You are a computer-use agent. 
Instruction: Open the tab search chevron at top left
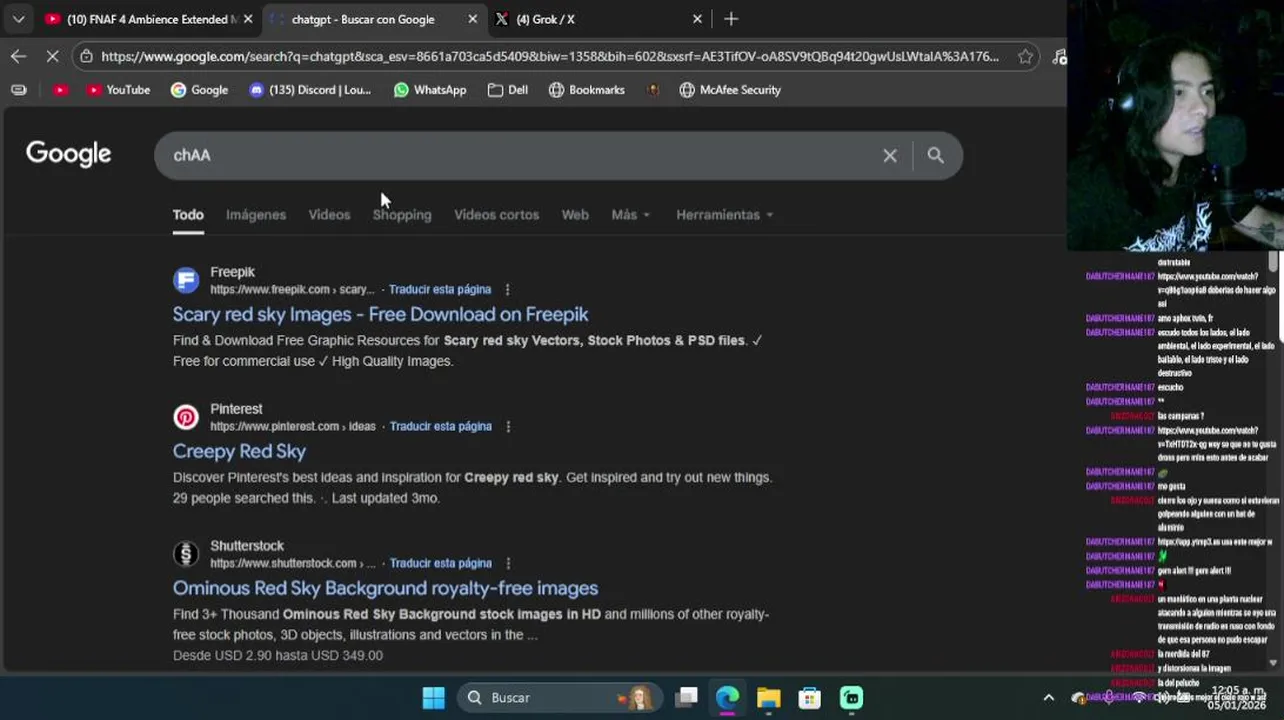(18, 19)
